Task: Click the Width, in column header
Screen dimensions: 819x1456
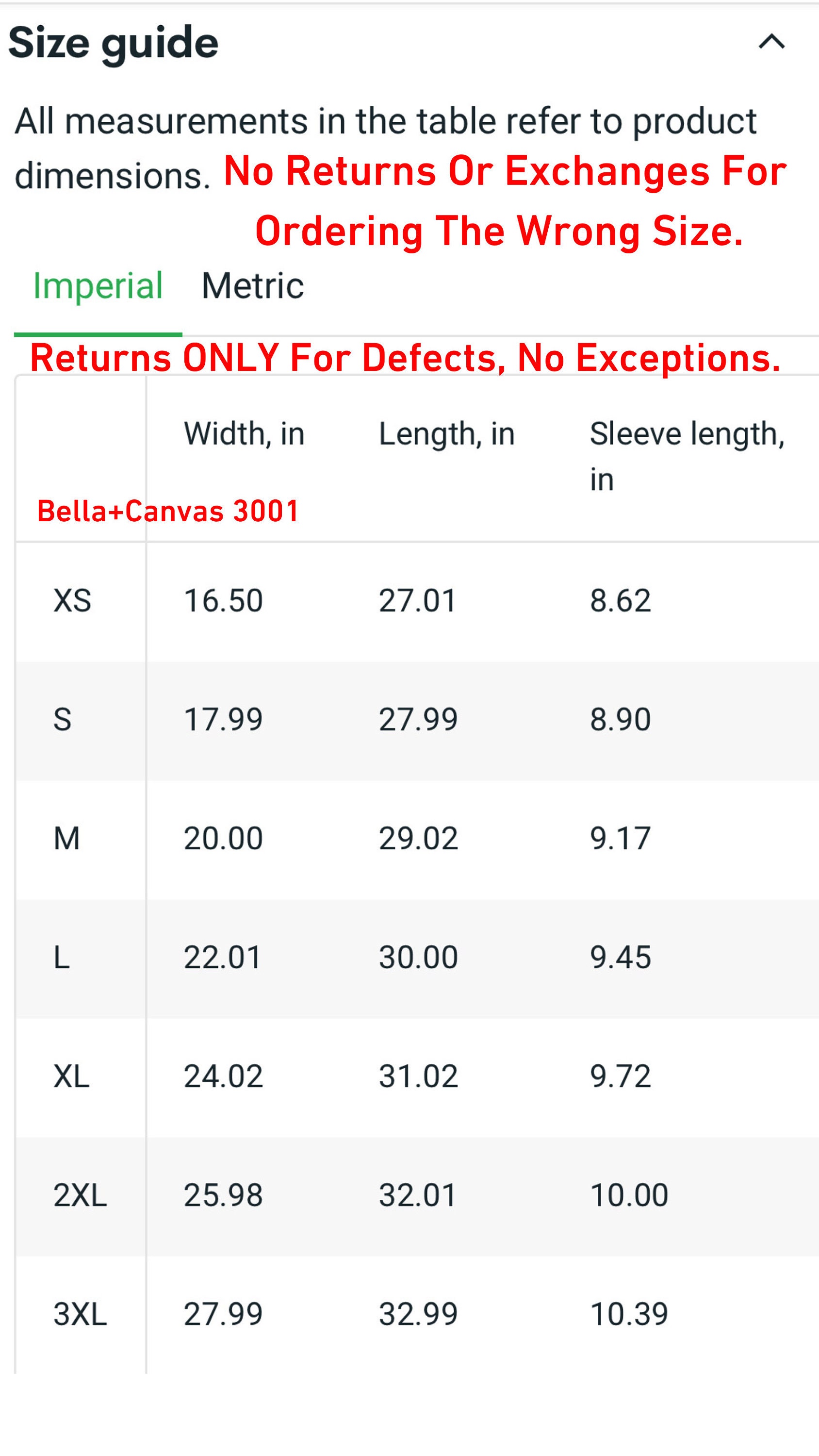Action: click(244, 434)
